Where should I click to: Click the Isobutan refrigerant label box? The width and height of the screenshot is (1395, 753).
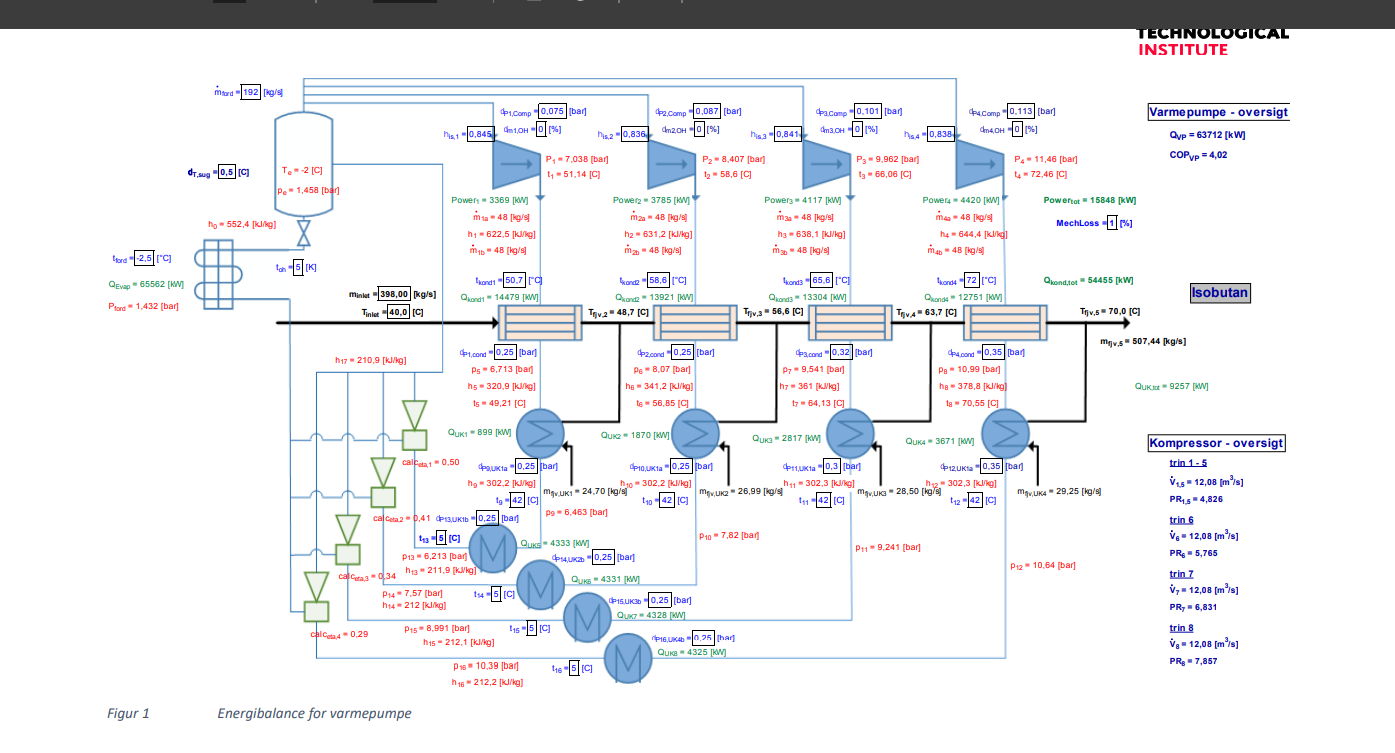coord(1219,293)
